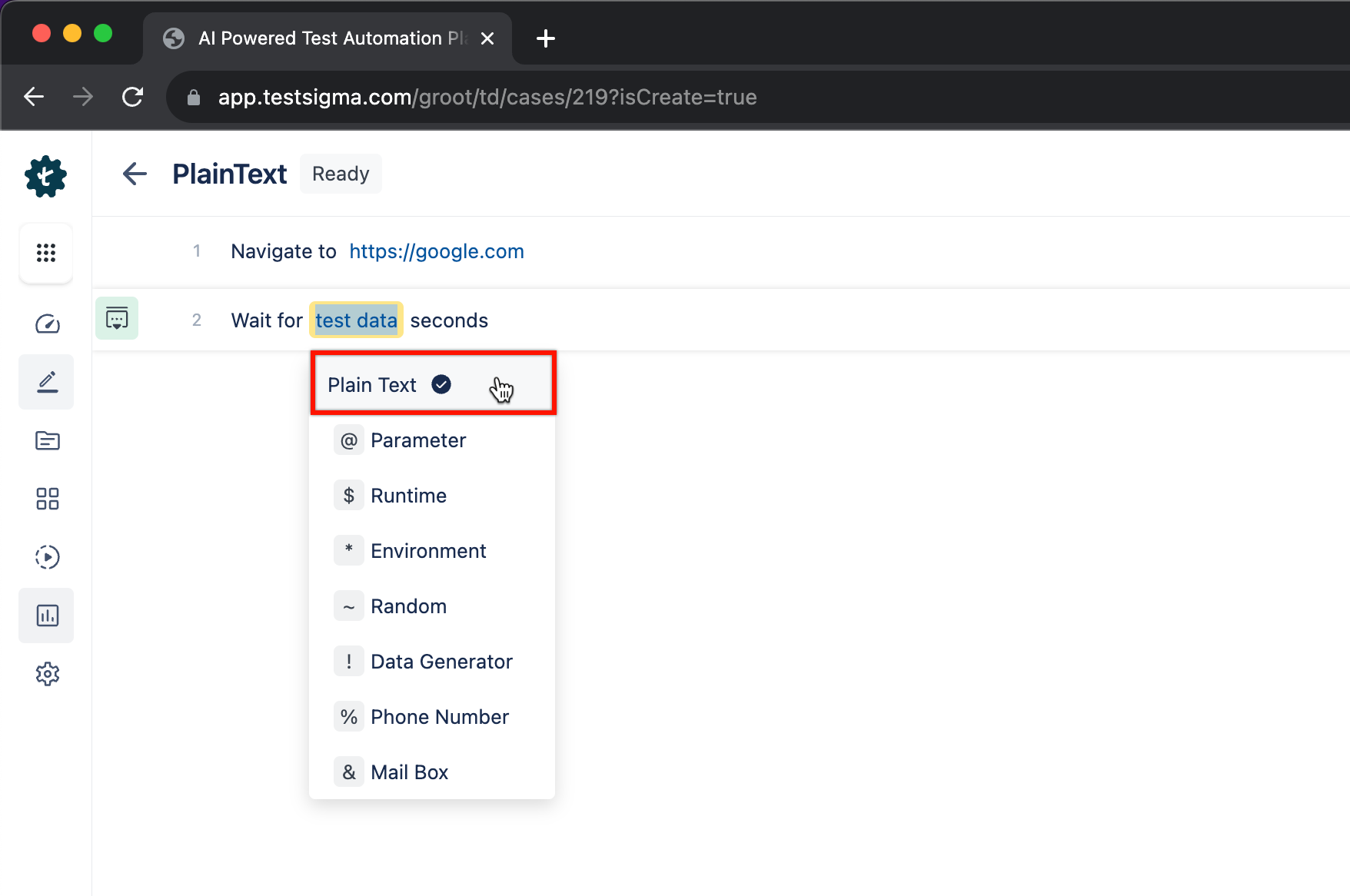
Task: Click the browser address bar URL
Action: pos(487,98)
